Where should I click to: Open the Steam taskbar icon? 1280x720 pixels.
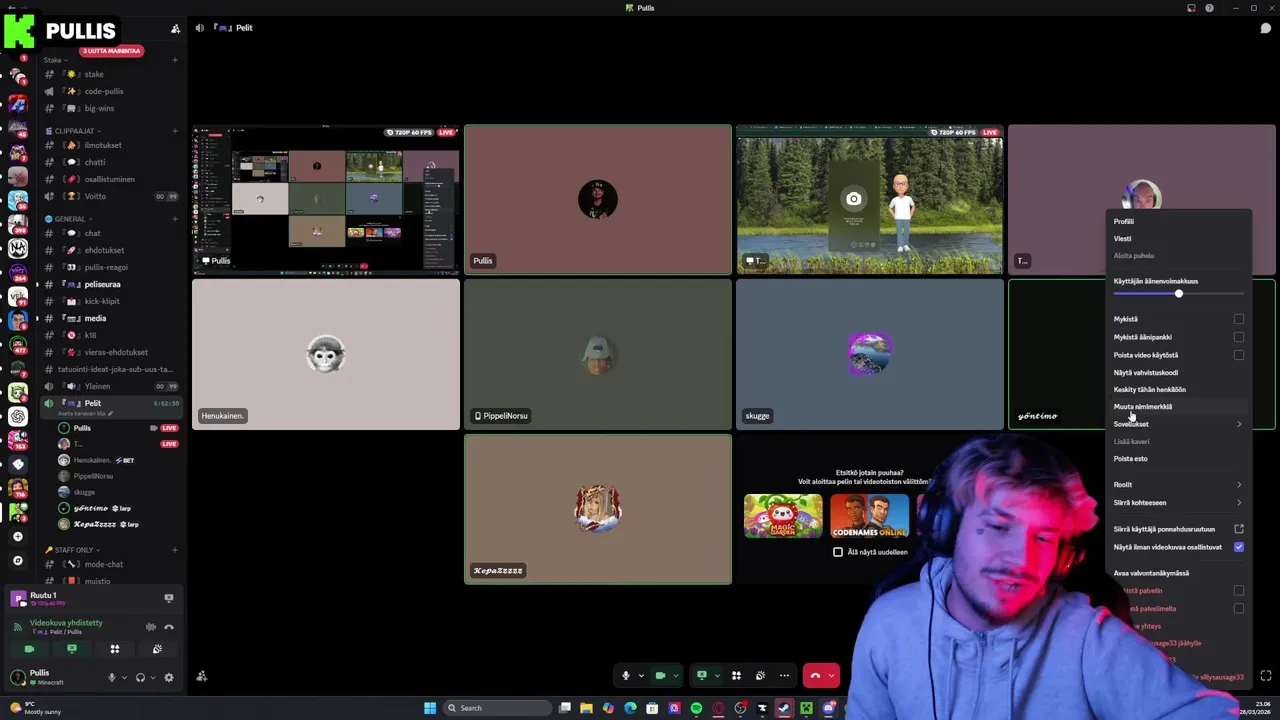click(x=784, y=708)
